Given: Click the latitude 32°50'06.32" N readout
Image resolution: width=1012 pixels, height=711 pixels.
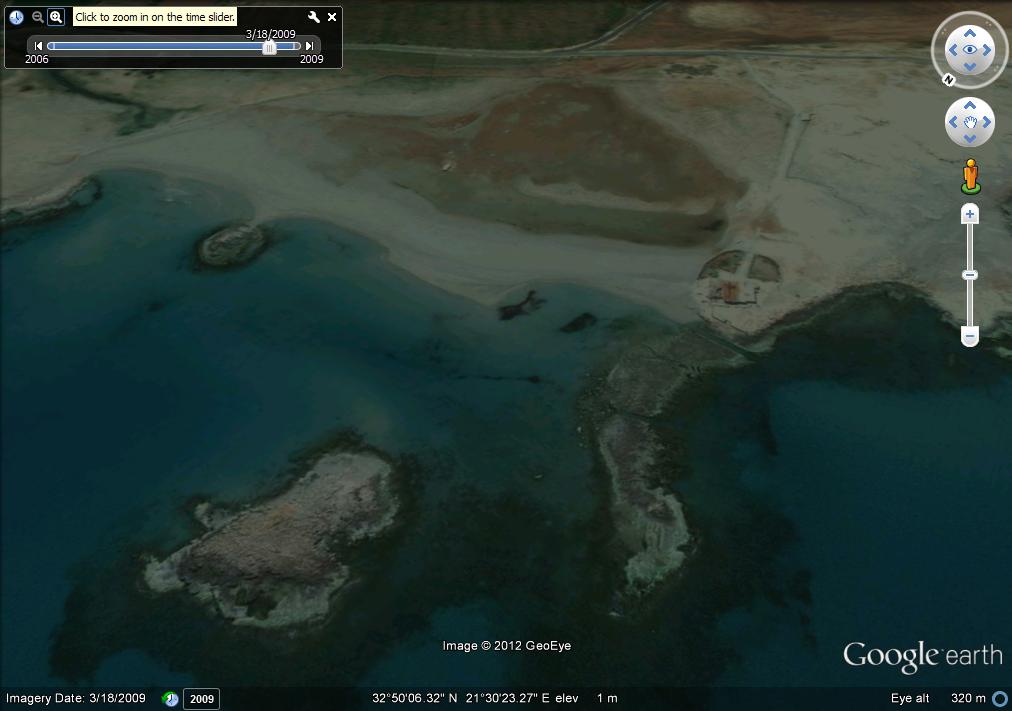Looking at the screenshot, I should click(x=414, y=698).
